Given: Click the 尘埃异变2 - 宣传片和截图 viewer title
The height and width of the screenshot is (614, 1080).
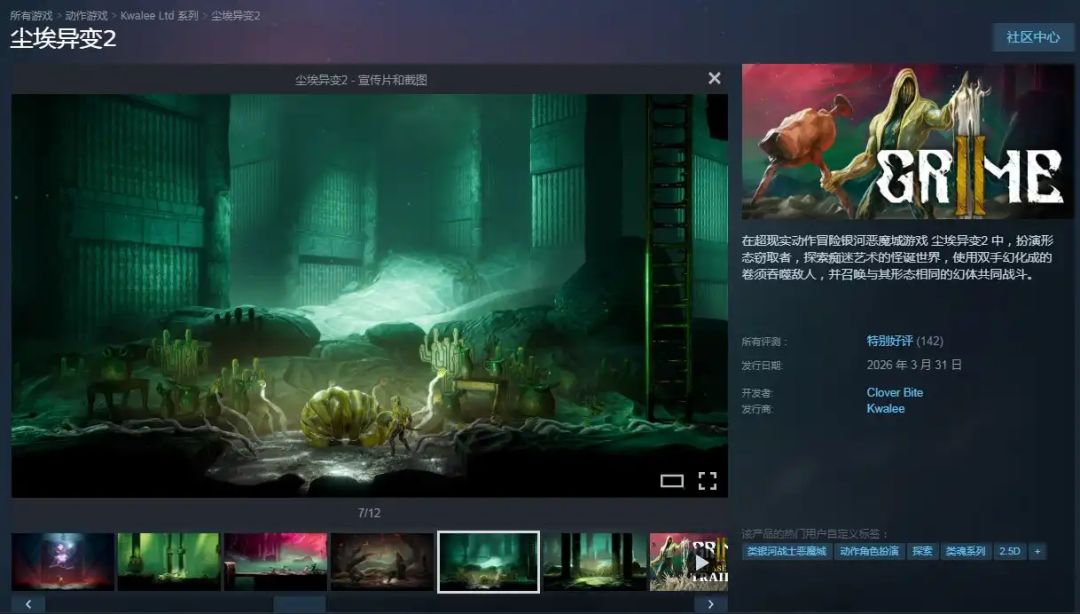Looking at the screenshot, I should 361,80.
